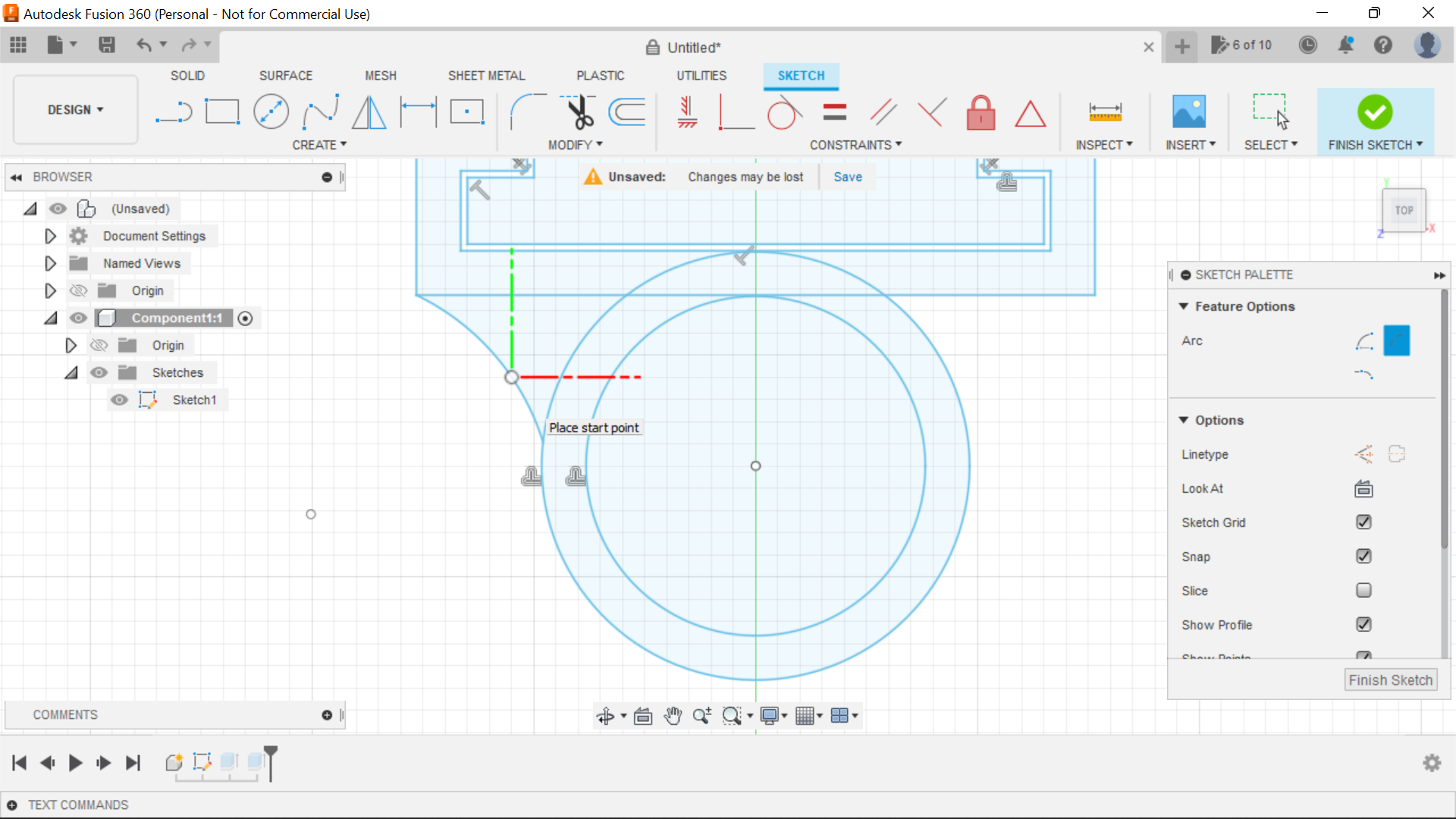Disable the Sketch Grid checkbox
This screenshot has height=819, width=1456.
[x=1363, y=522]
